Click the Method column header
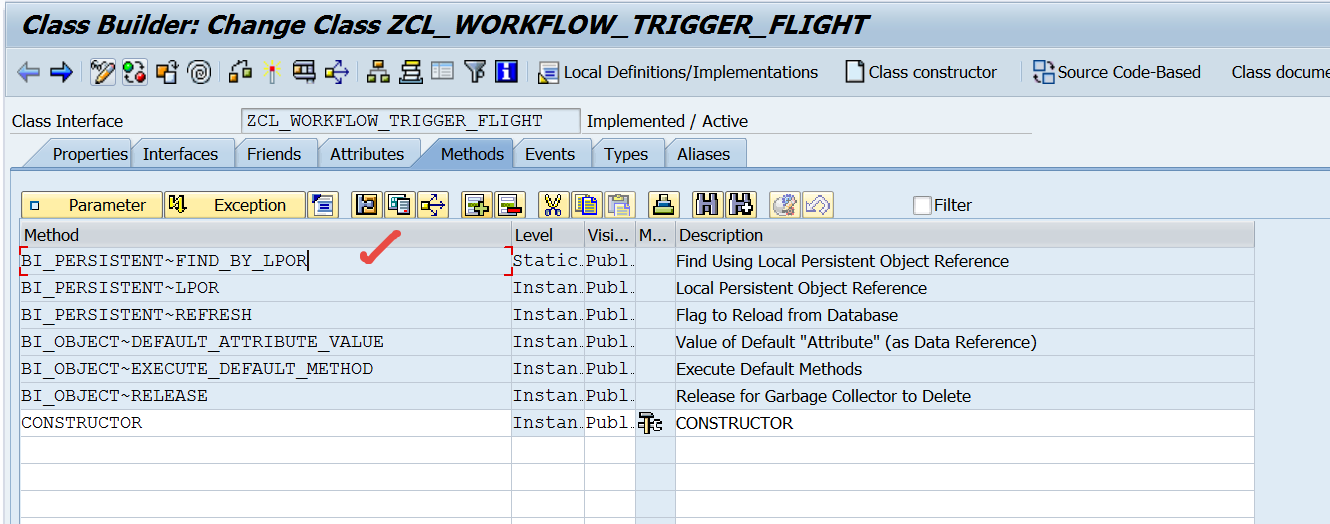The height and width of the screenshot is (524, 1330). (x=265, y=235)
